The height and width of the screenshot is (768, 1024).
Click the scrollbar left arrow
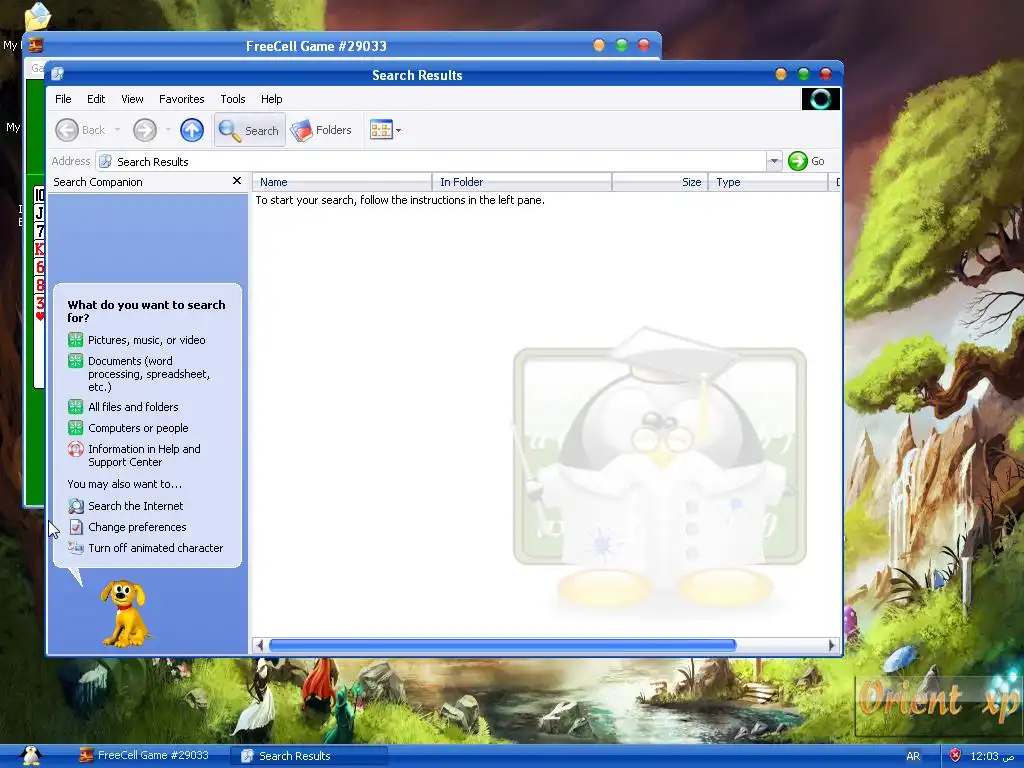259,645
